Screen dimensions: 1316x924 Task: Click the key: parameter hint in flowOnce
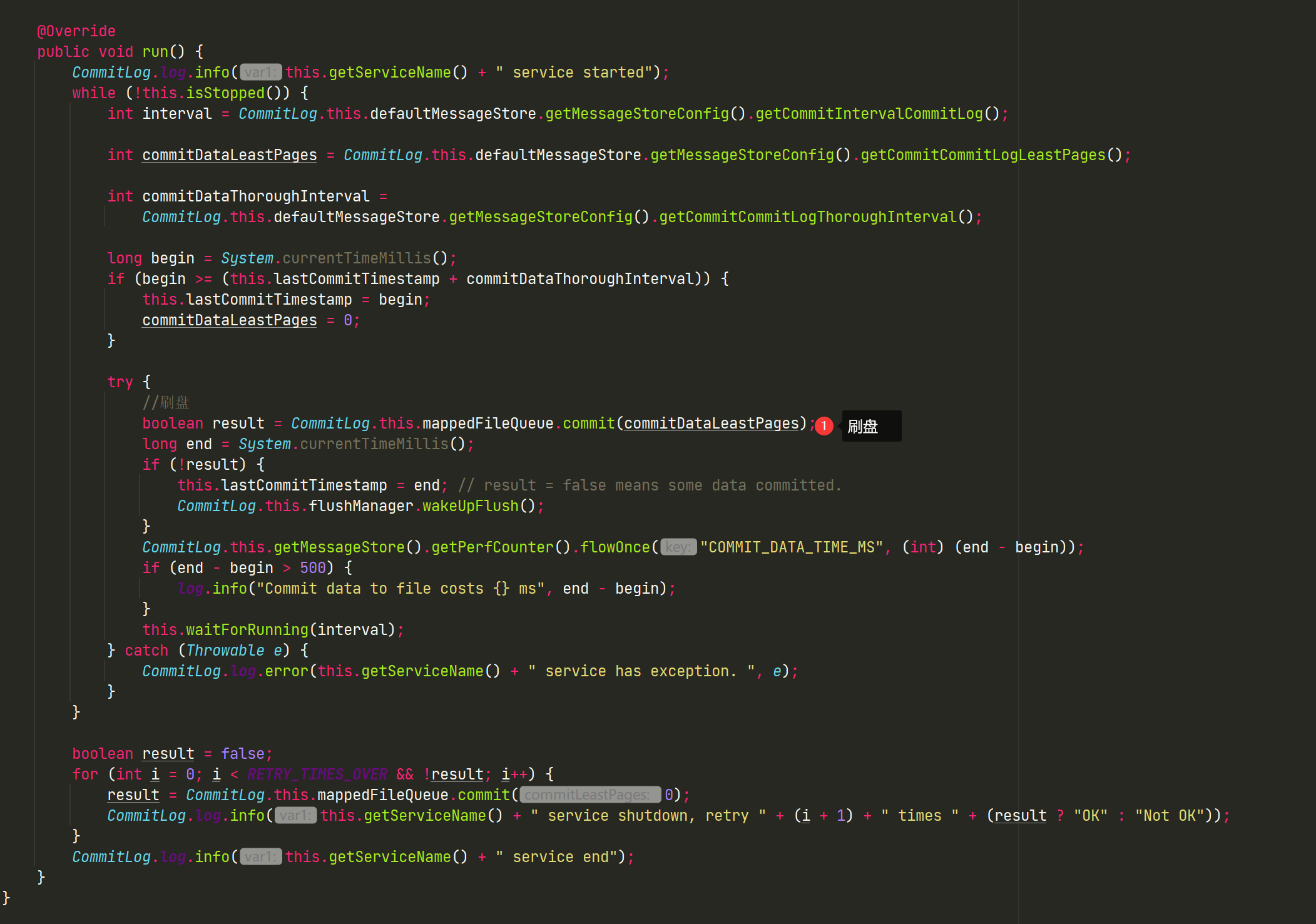tap(678, 547)
